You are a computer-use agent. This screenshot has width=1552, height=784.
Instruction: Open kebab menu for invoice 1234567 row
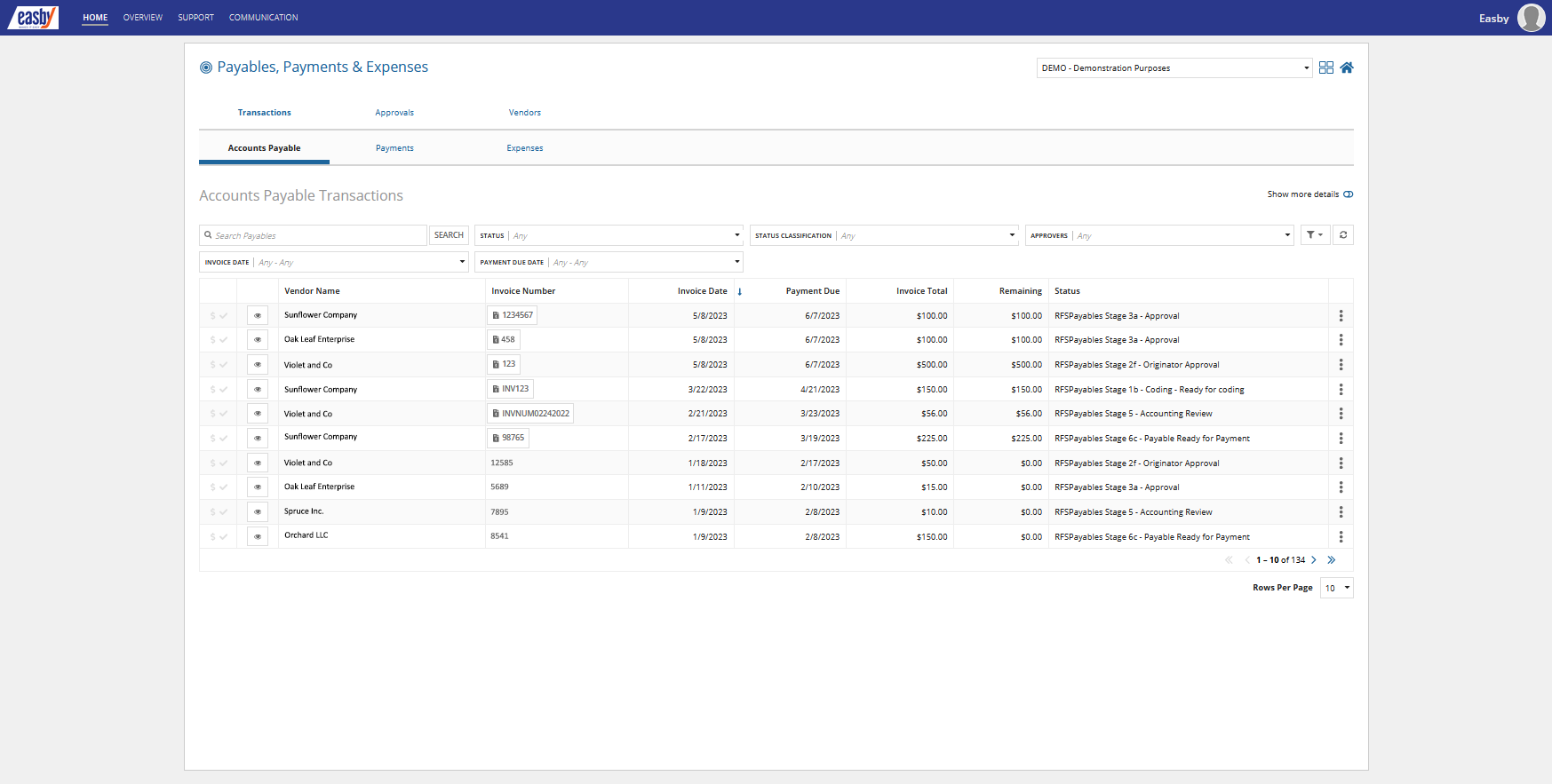pos(1341,316)
